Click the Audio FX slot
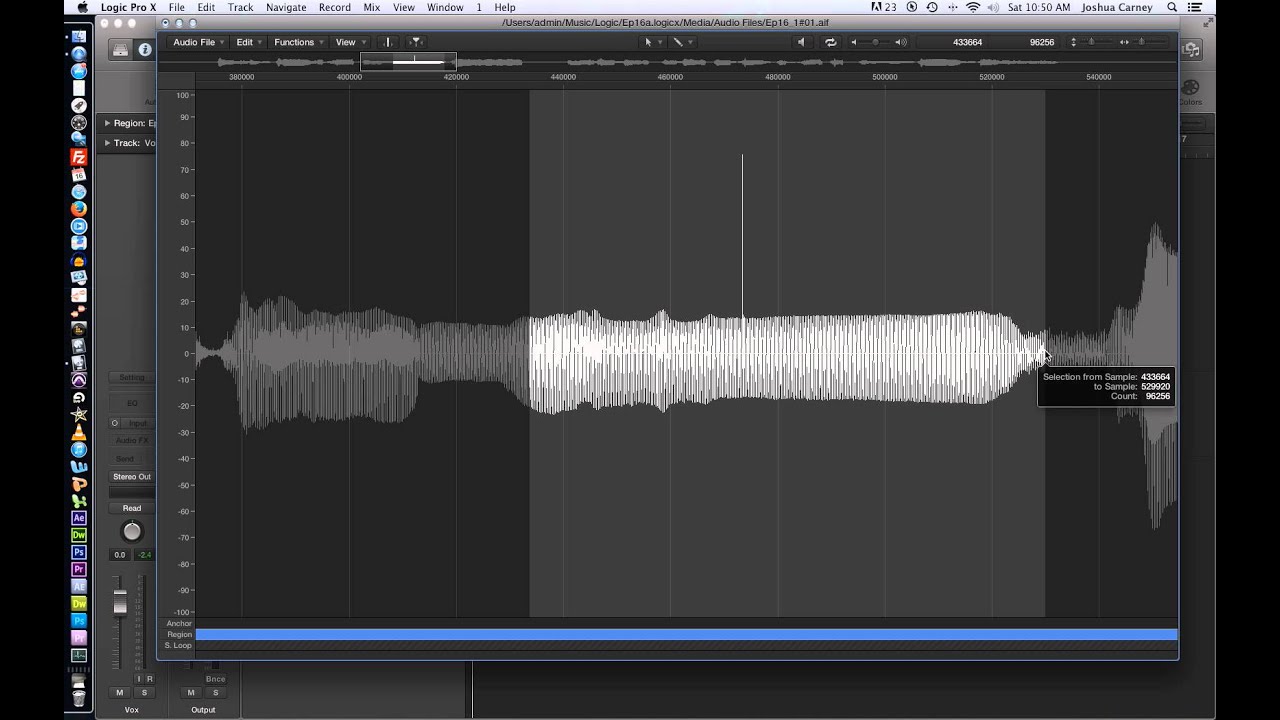This screenshot has width=1280, height=720. click(132, 441)
